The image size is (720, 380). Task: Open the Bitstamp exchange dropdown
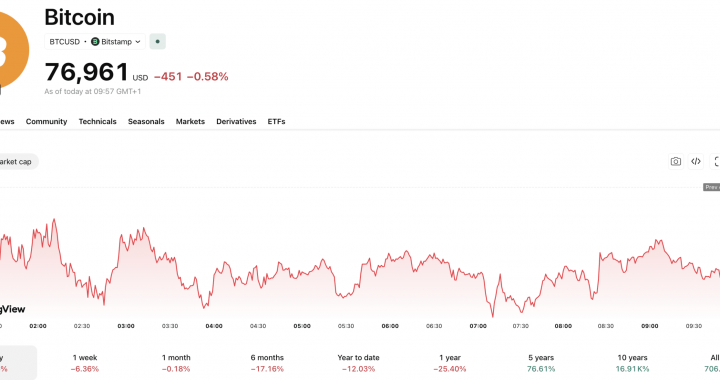click(116, 42)
